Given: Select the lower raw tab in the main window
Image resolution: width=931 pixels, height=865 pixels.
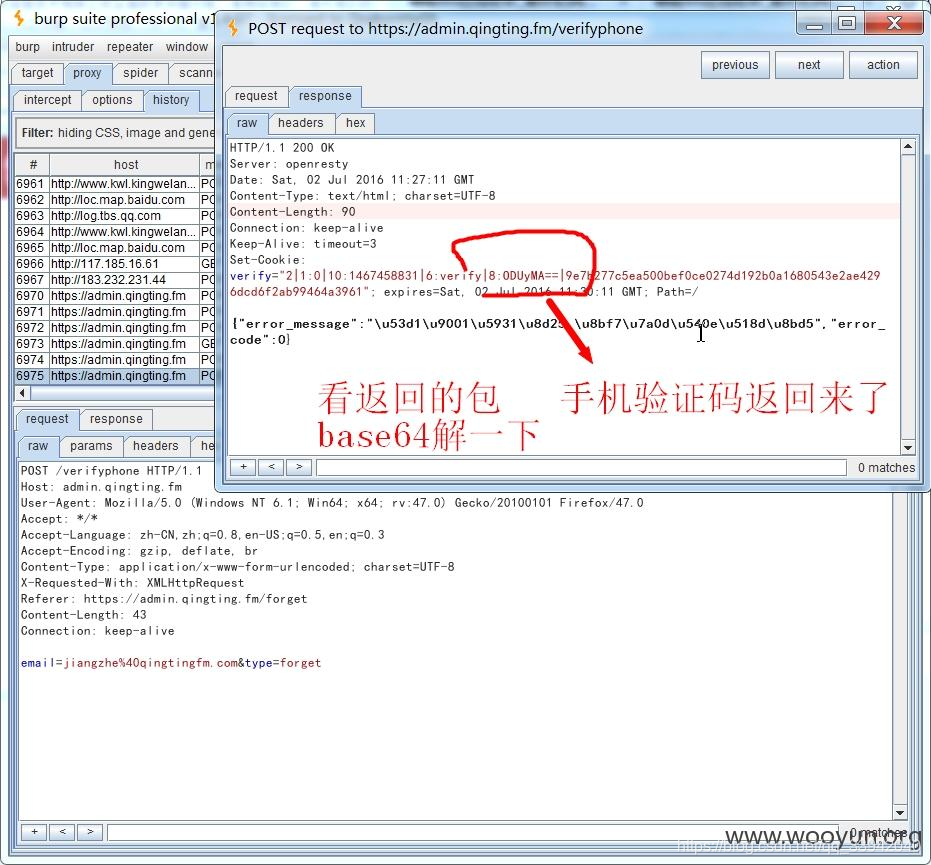Looking at the screenshot, I should pyautogui.click(x=37, y=446).
